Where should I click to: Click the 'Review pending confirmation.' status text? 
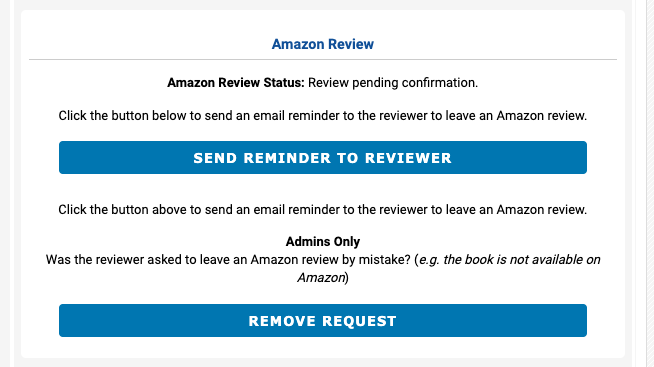pyautogui.click(x=393, y=83)
